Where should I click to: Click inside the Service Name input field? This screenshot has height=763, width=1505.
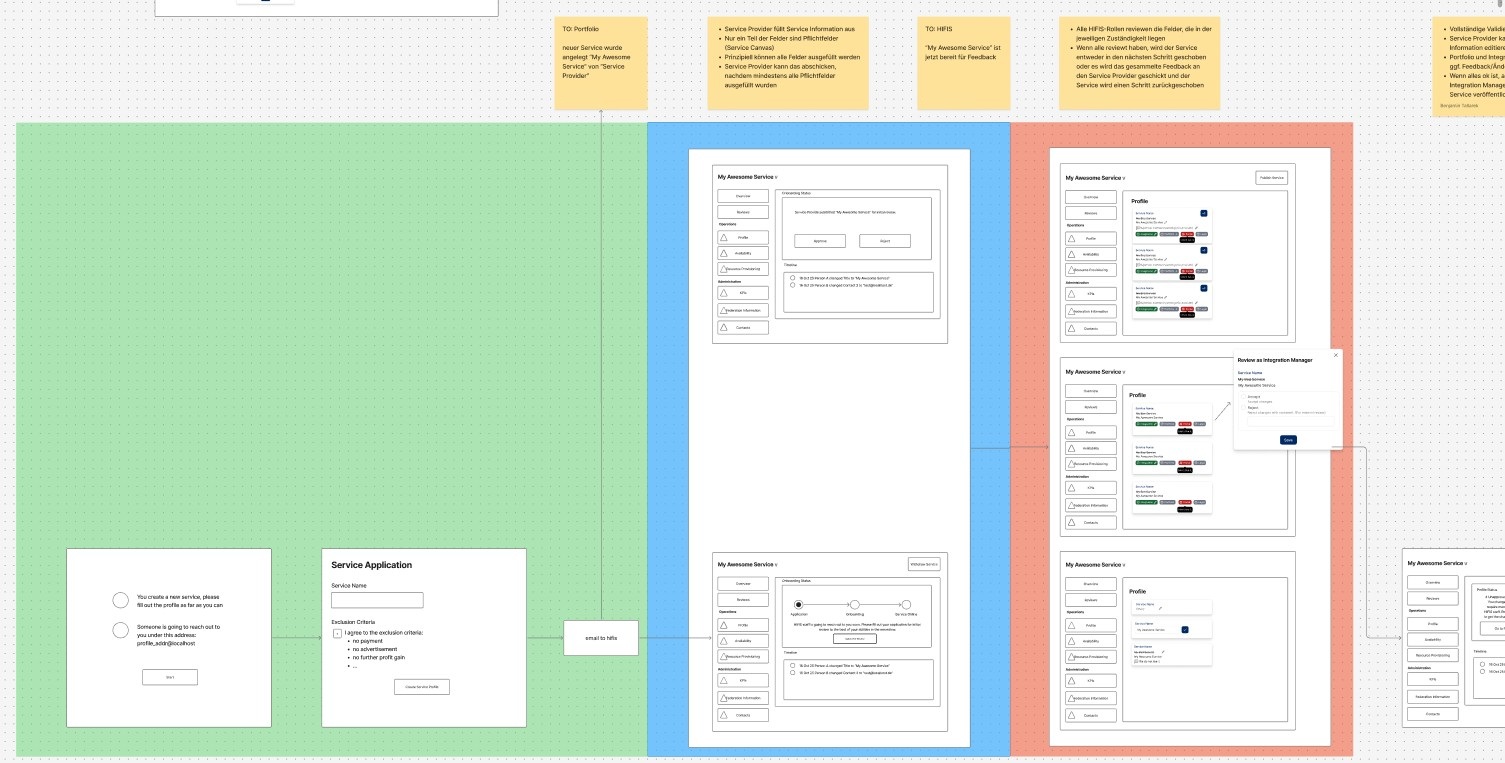[x=377, y=599]
